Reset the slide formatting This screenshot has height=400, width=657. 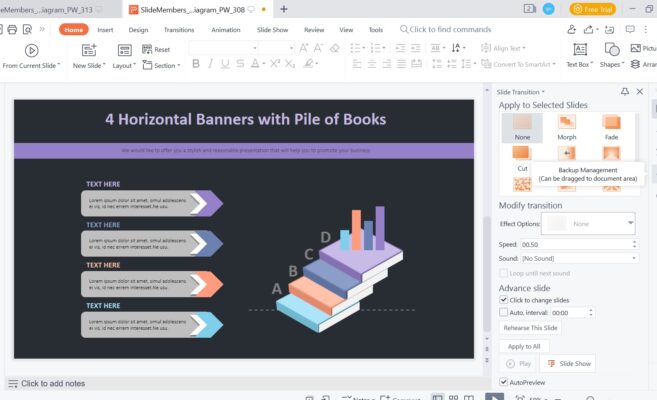click(x=156, y=49)
